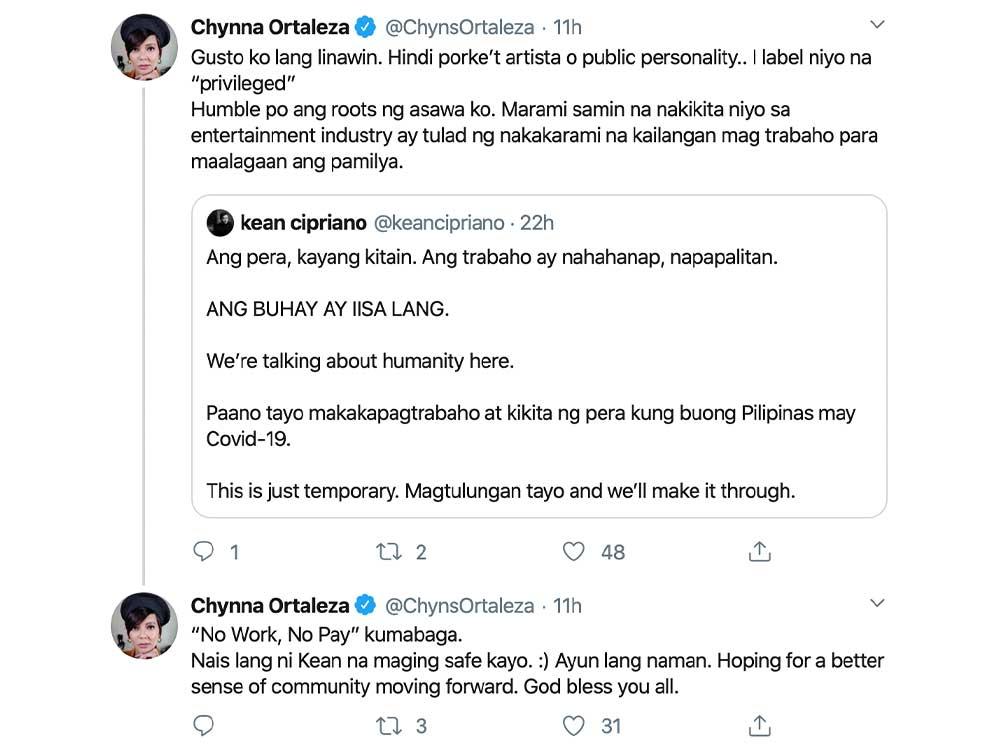Screen dimensions: 1000x750
Task: Like Chynna's 'No Work, No Pay' tweet
Action: pyautogui.click(x=572, y=725)
